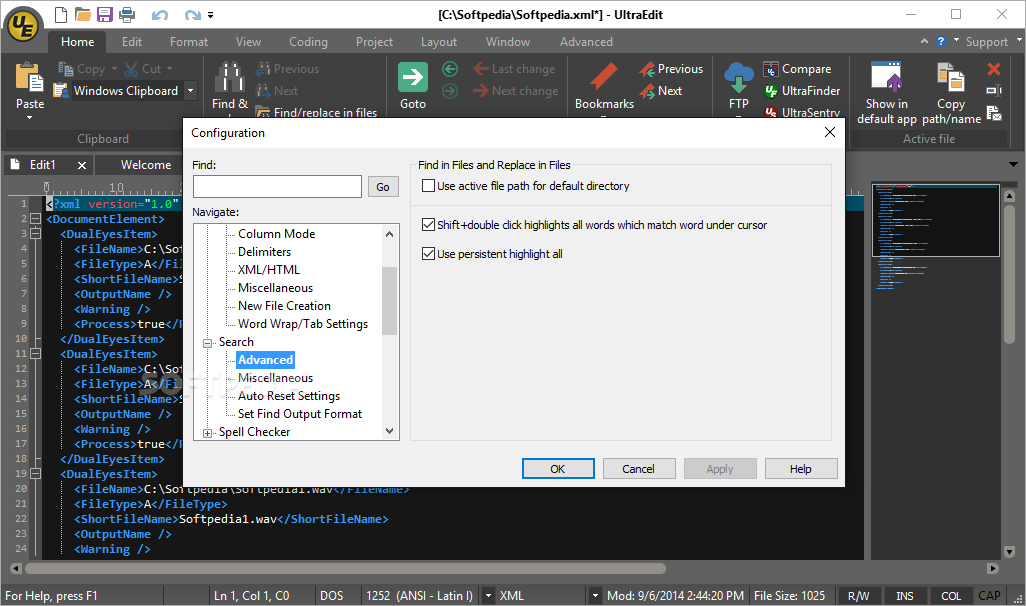This screenshot has height=606, width=1026.
Task: Click the blue help question mark
Action: pyautogui.click(x=941, y=41)
